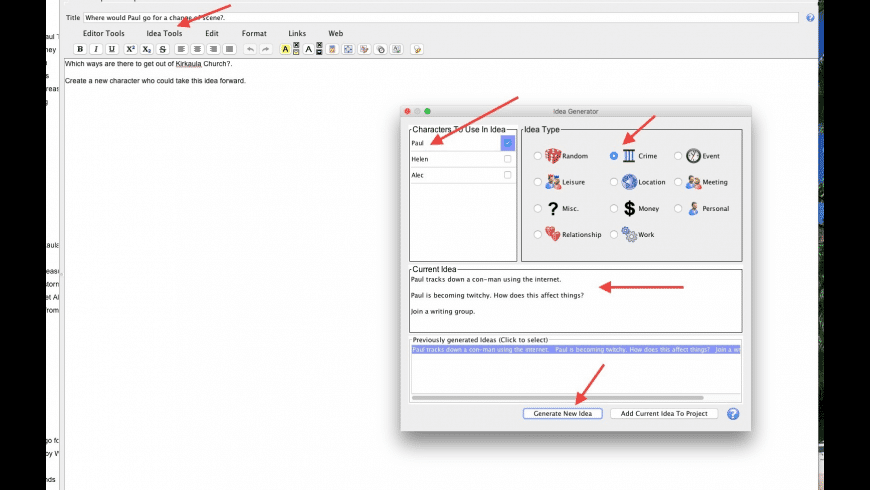The image size is (870, 490).
Task: Center align the text
Action: point(197,49)
